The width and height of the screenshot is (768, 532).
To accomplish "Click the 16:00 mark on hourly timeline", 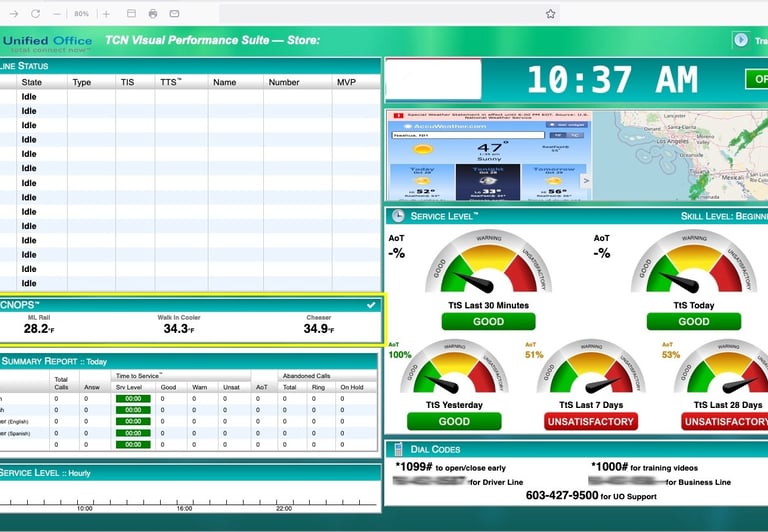I will (184, 508).
